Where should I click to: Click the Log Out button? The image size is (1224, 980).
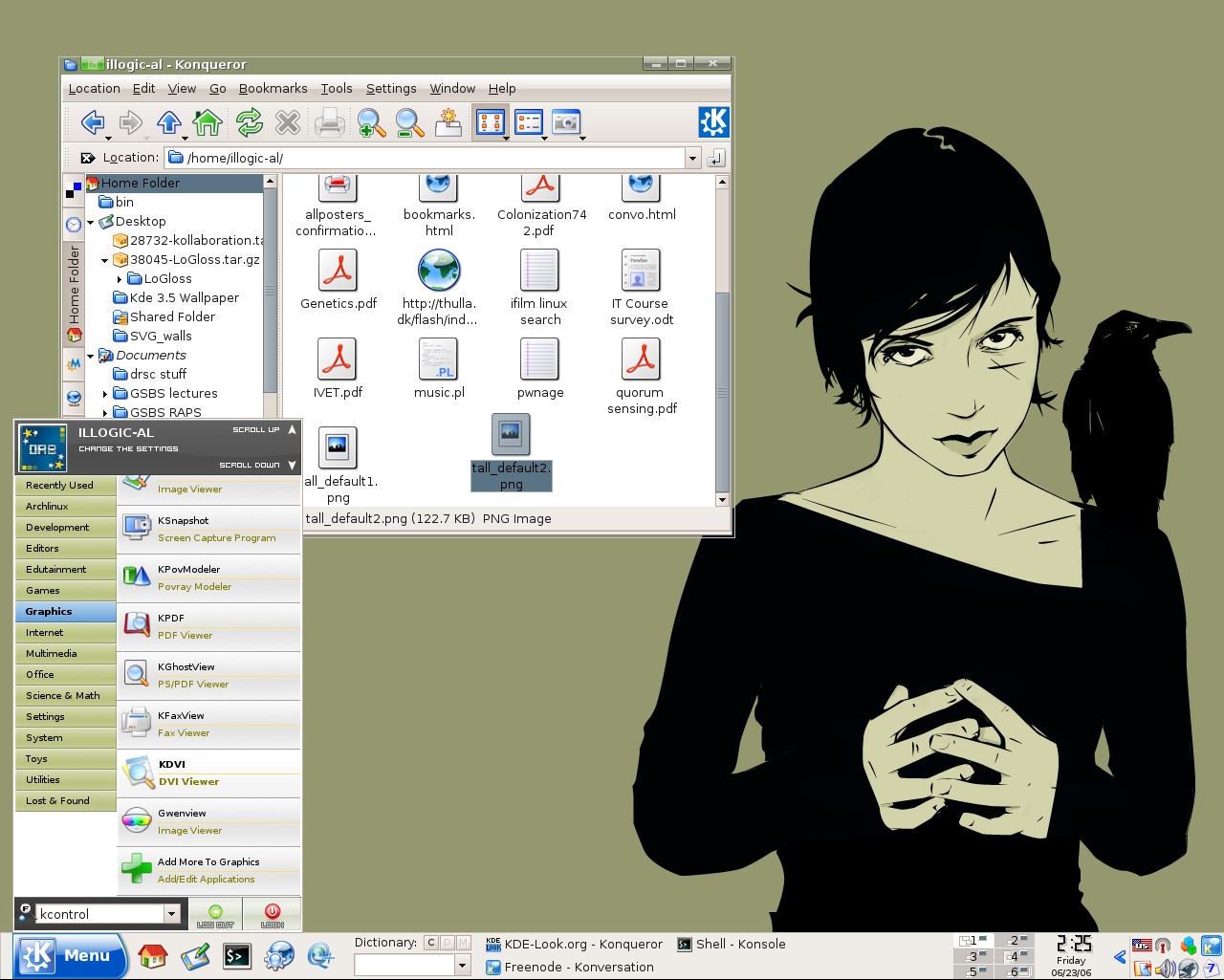215,915
